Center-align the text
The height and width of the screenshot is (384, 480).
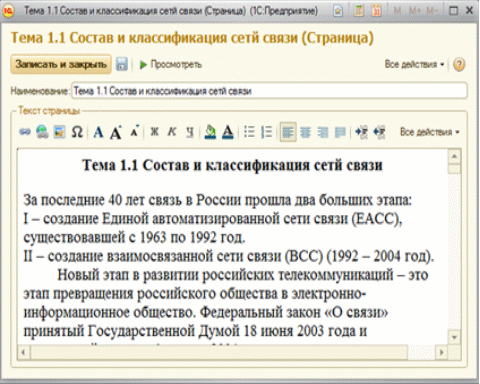305,132
